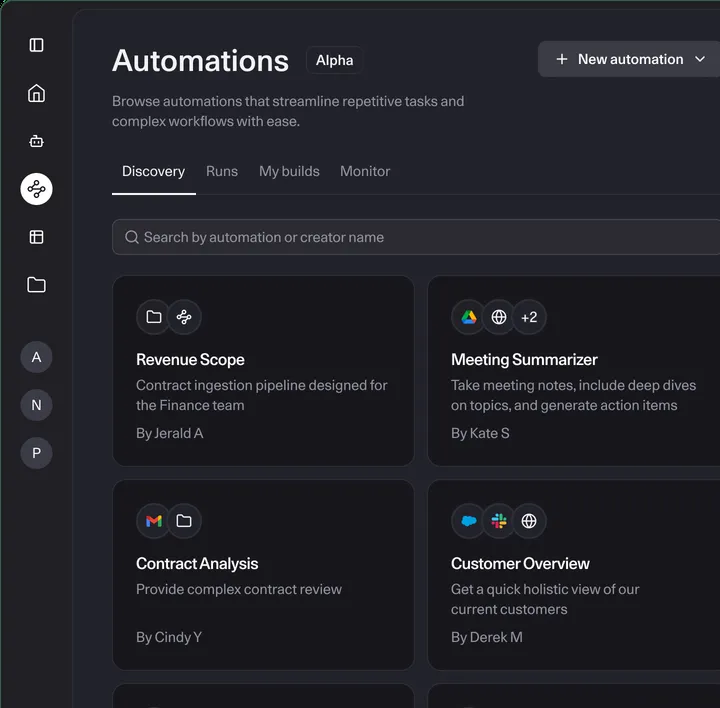Click Slack icon on Customer Overview card
The image size is (720, 708).
[499, 521]
